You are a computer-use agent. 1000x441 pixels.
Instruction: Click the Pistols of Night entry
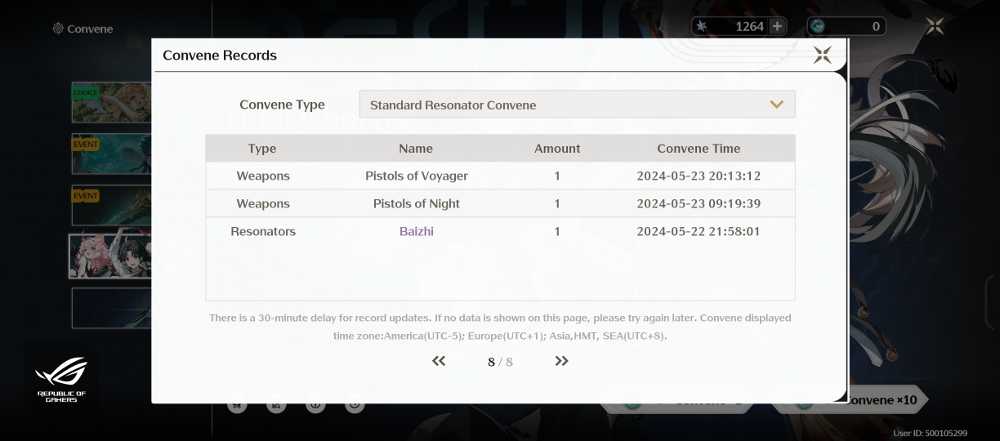(x=416, y=204)
